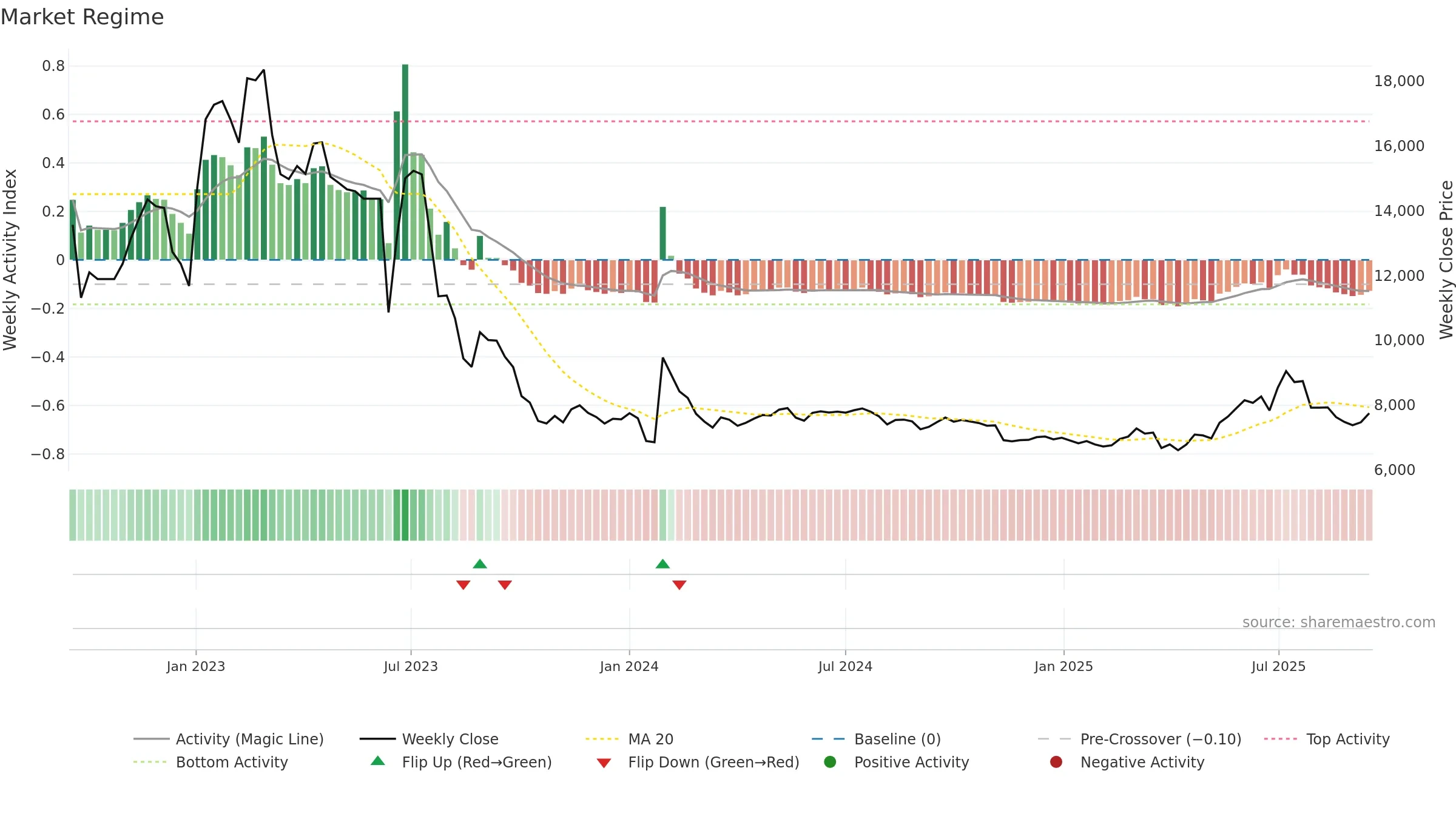Click the −0.8 activity axis tick
The width and height of the screenshot is (1456, 819).
pos(48,454)
